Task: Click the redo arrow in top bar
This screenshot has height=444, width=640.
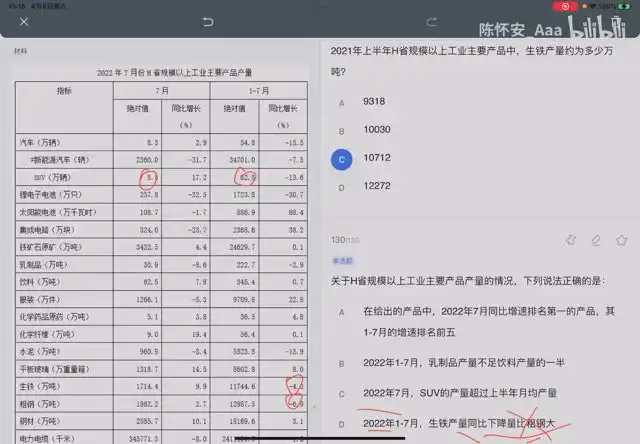Action: [x=431, y=22]
